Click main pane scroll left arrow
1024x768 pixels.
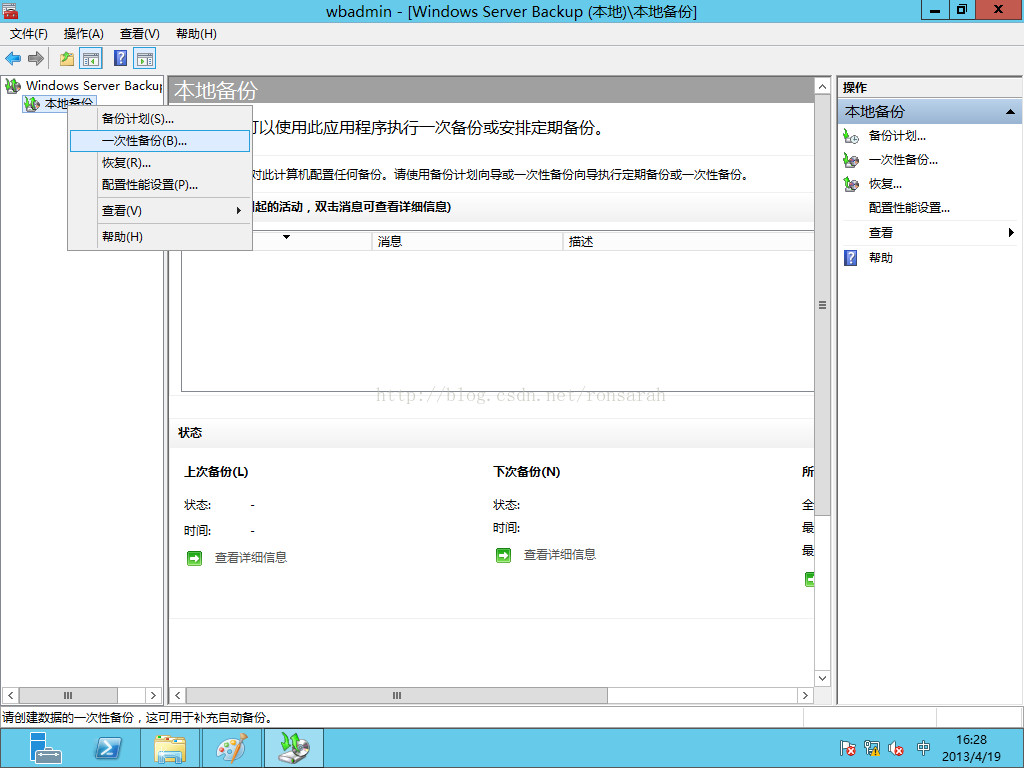(x=178, y=696)
